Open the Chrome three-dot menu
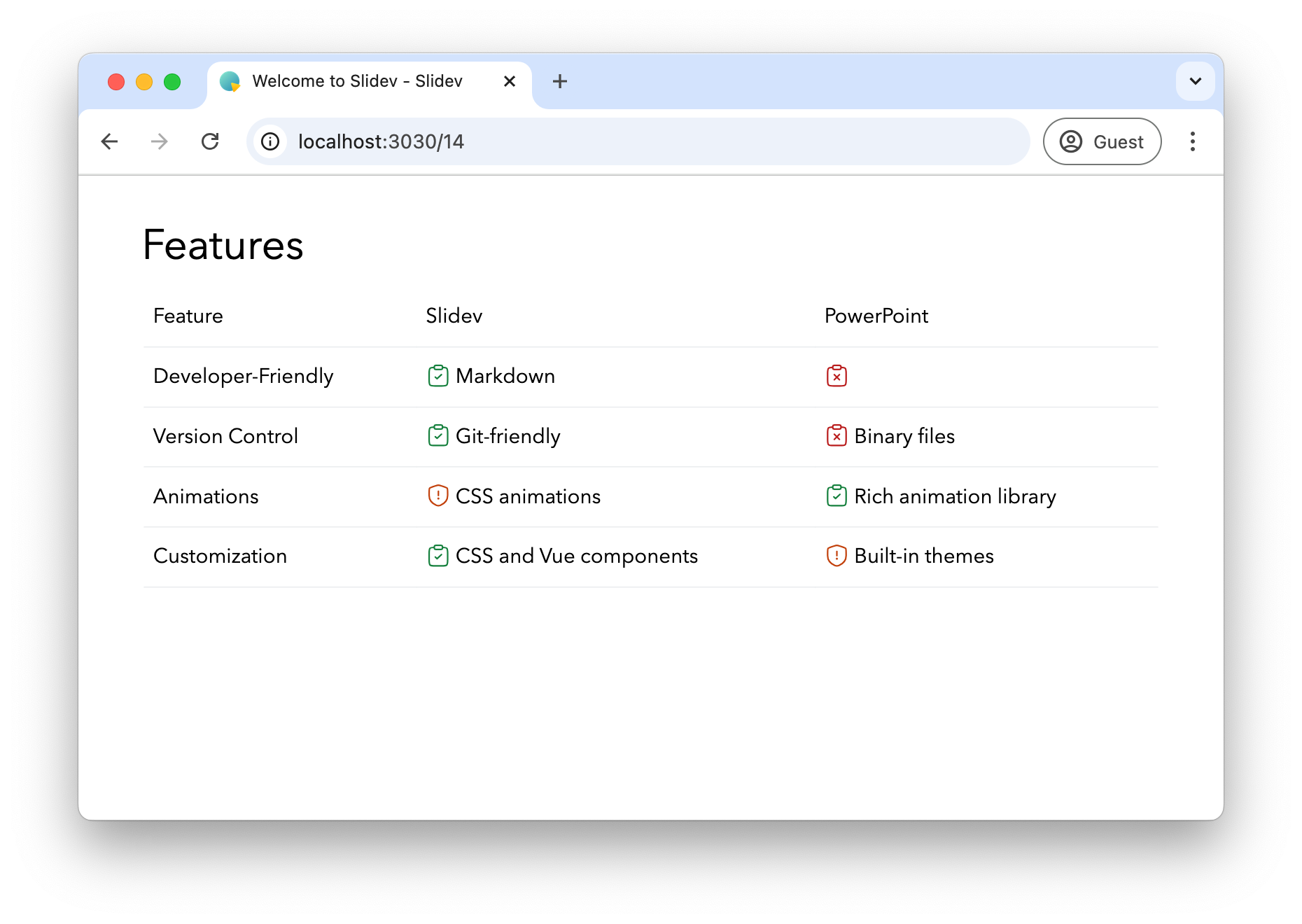Image resolution: width=1302 pixels, height=924 pixels. [x=1193, y=141]
